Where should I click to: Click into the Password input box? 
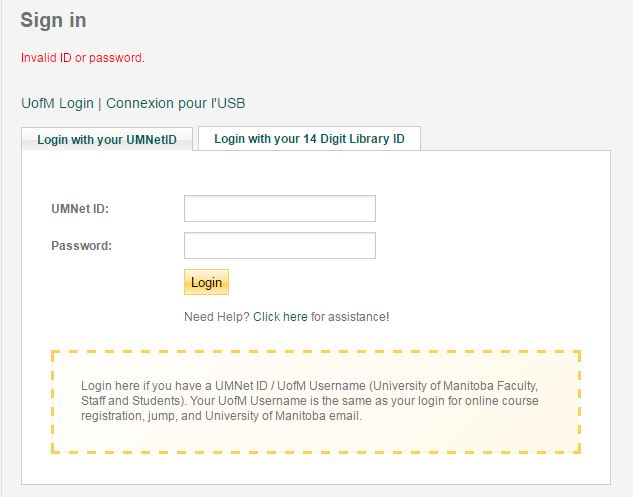pos(280,246)
